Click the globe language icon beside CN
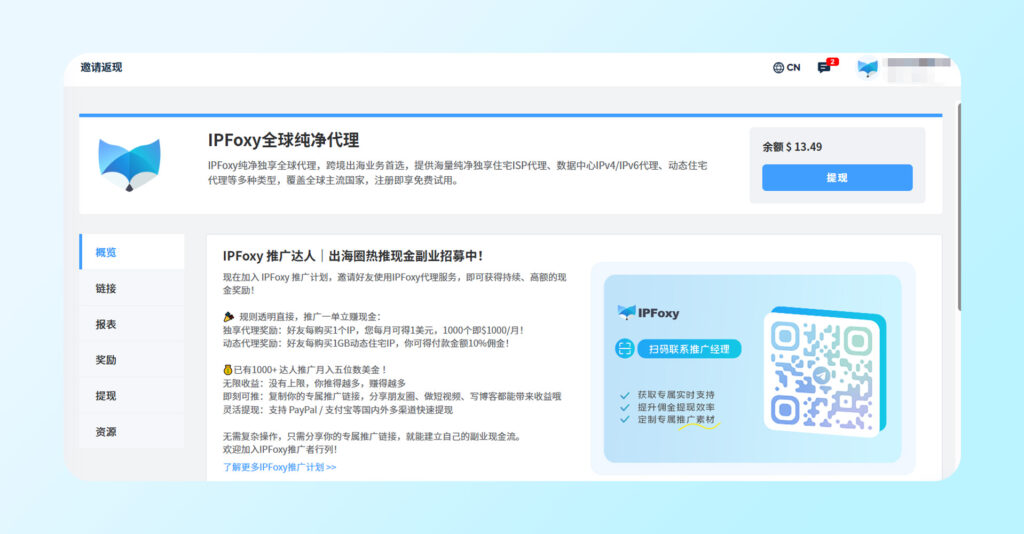The image size is (1024, 534). (x=779, y=68)
